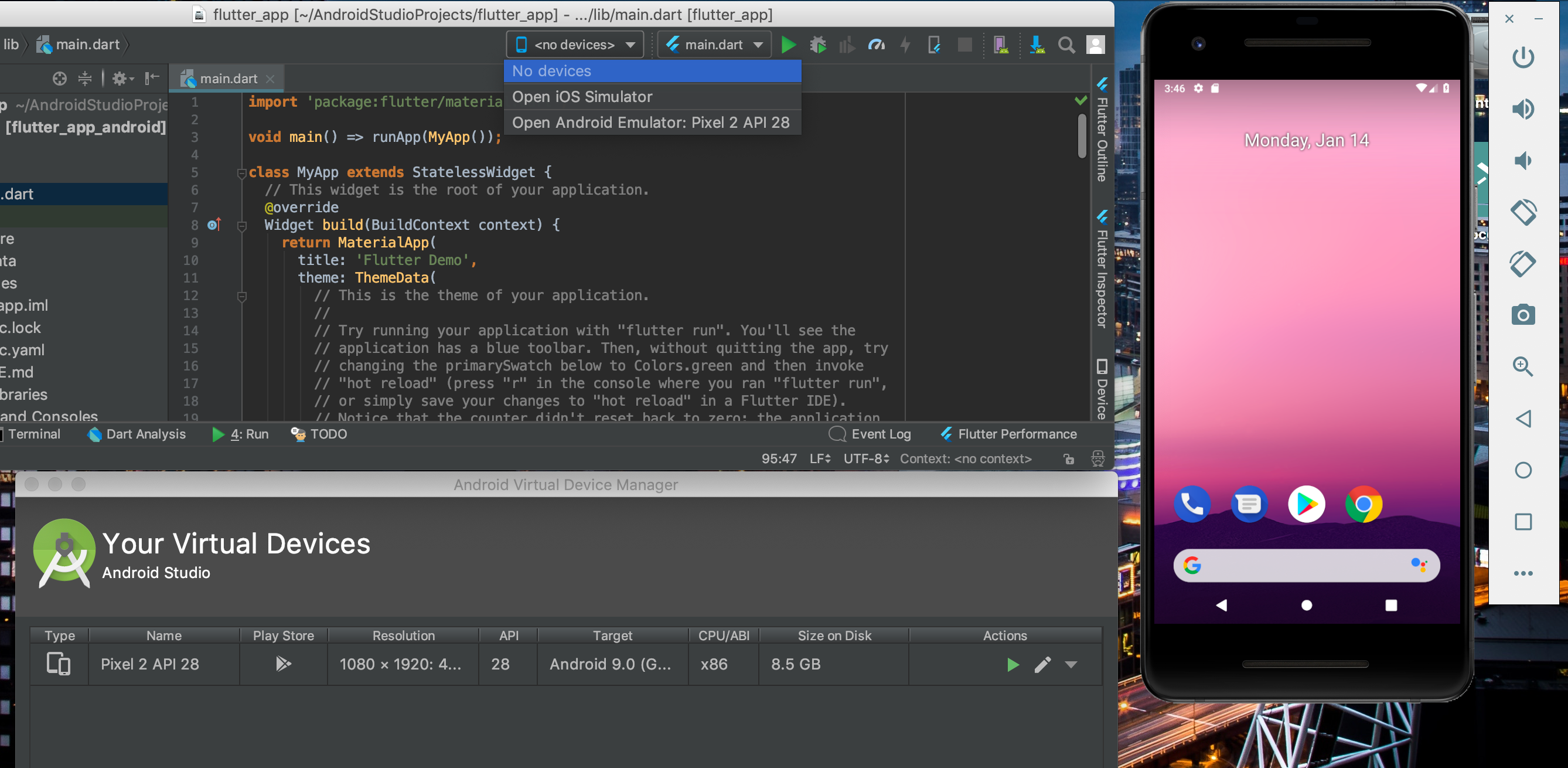Image resolution: width=1568 pixels, height=768 pixels.
Task: Raise emulator volume with speaker icon
Action: tap(1522, 109)
